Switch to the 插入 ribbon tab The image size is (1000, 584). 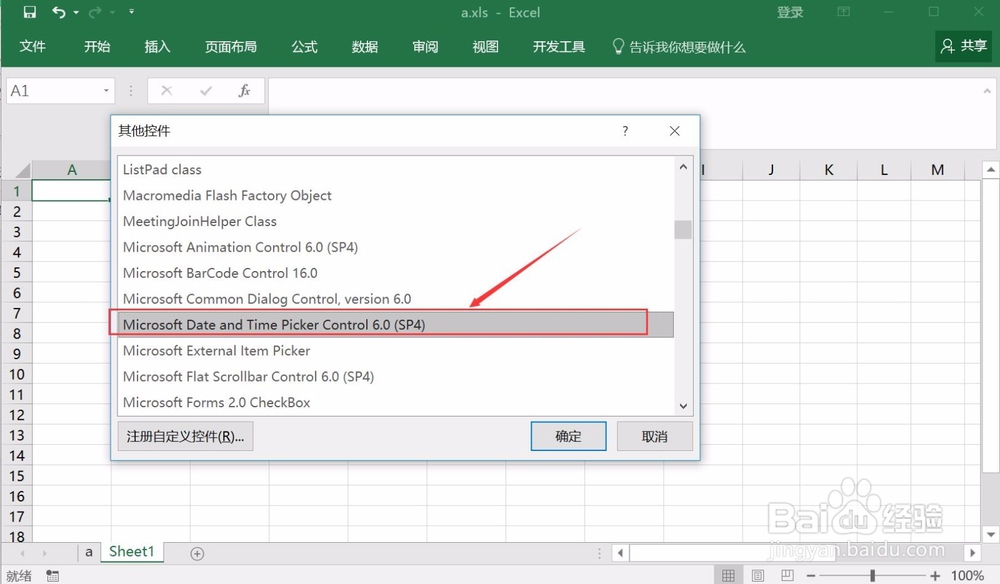tap(158, 47)
